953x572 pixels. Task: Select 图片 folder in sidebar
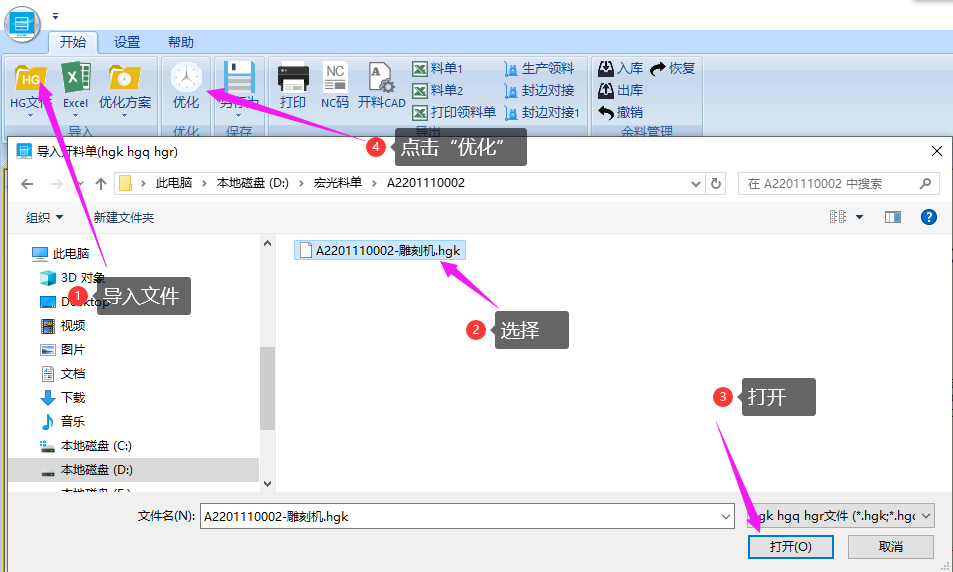(63, 350)
